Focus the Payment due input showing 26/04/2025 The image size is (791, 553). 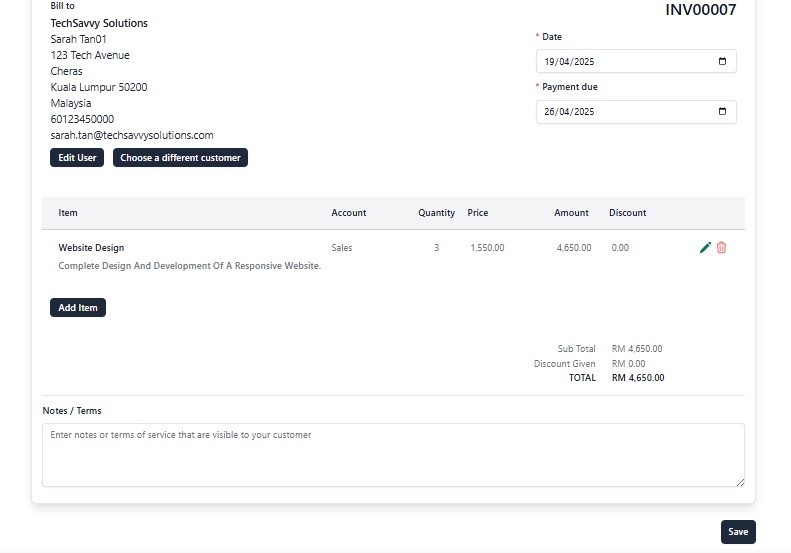coord(636,112)
